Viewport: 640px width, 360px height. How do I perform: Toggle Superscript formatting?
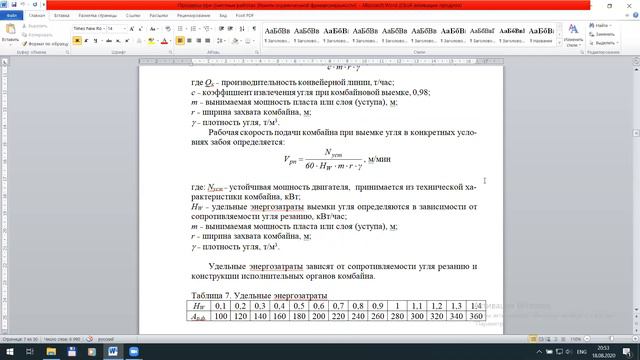[127, 41]
